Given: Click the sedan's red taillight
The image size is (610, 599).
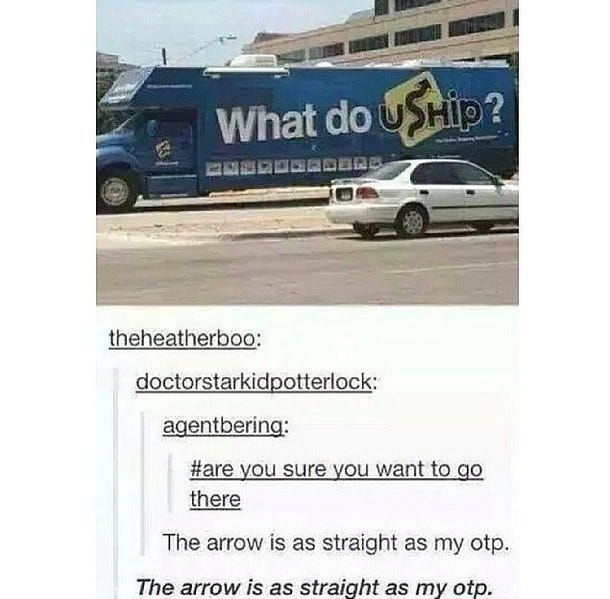Looking at the screenshot, I should click(368, 193).
